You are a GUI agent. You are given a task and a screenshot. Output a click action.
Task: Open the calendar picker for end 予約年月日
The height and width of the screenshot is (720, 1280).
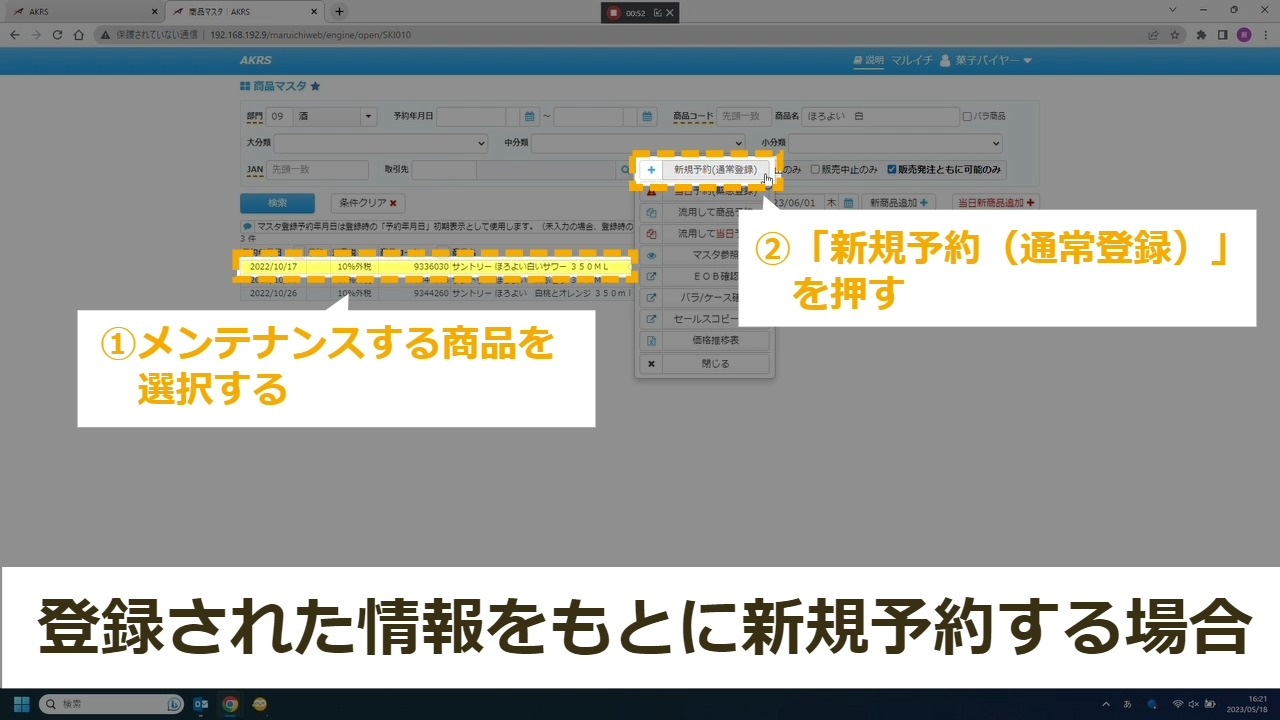[x=647, y=117]
